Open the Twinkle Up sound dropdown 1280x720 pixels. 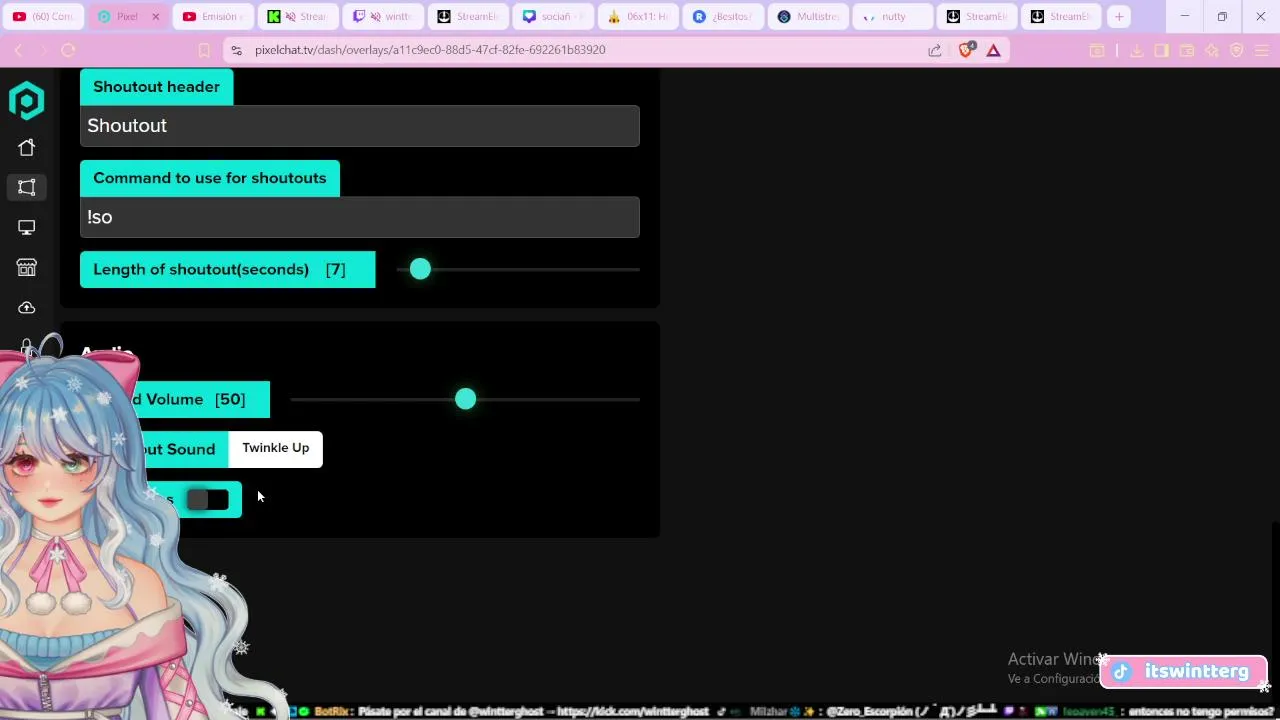click(275, 448)
